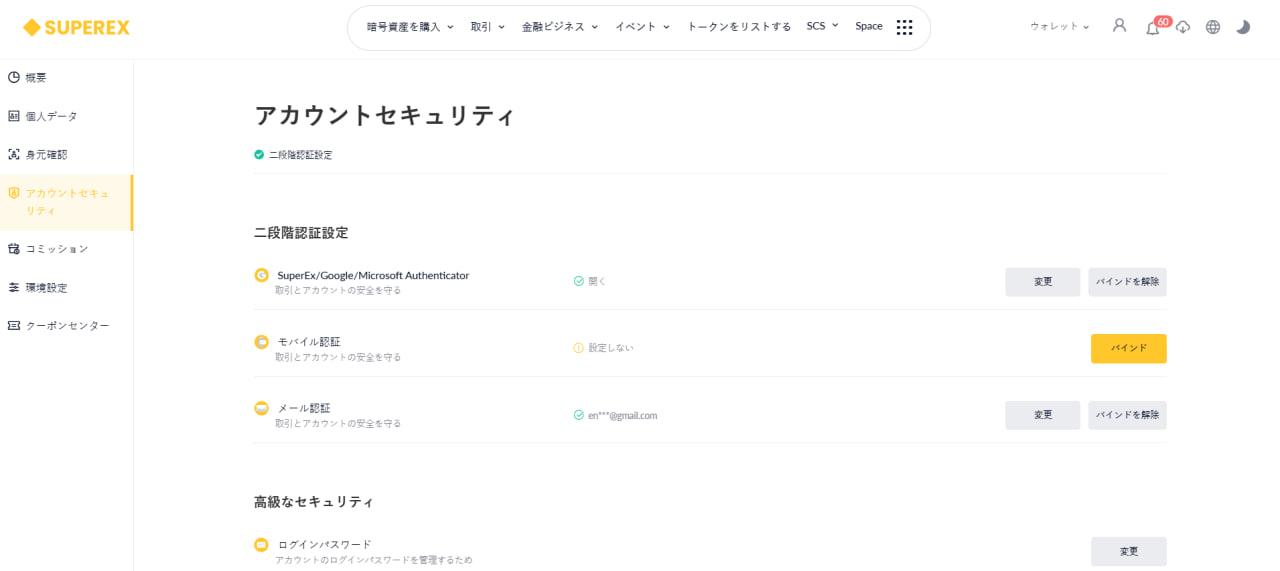Expand the ウォレット dropdown
The image size is (1280, 571).
[x=1060, y=27]
